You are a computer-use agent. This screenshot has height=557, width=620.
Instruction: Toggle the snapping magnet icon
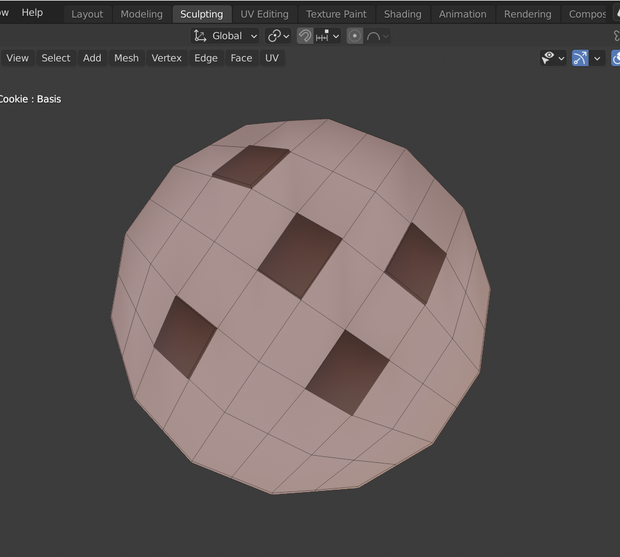[305, 36]
